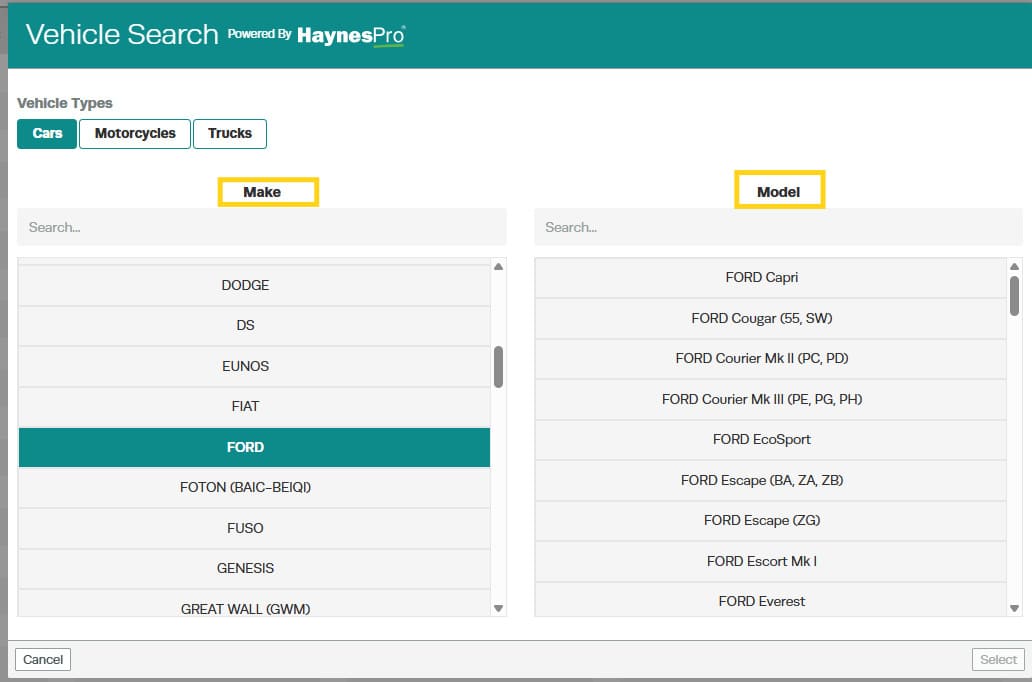
Task: Focus the Model search field
Action: pos(778,227)
